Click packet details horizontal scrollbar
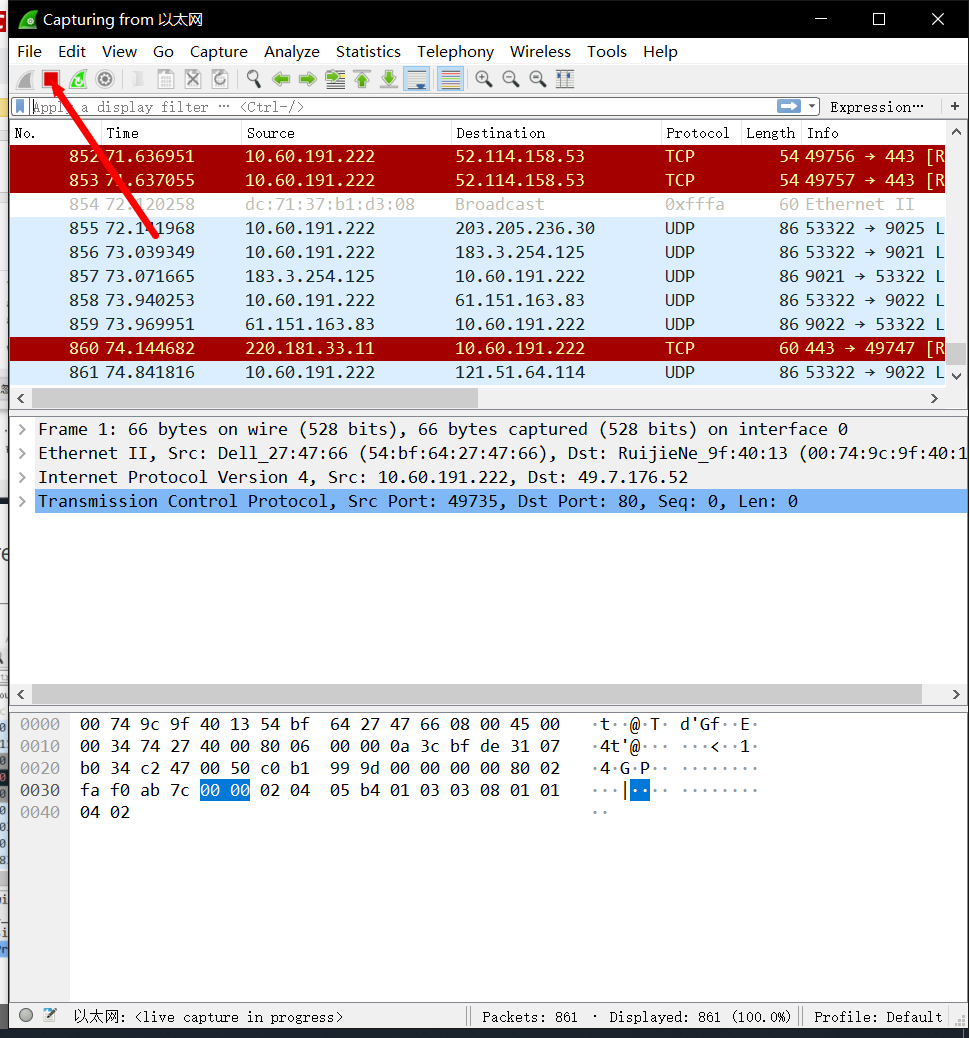Image resolution: width=970 pixels, height=1038 pixels. click(477, 694)
